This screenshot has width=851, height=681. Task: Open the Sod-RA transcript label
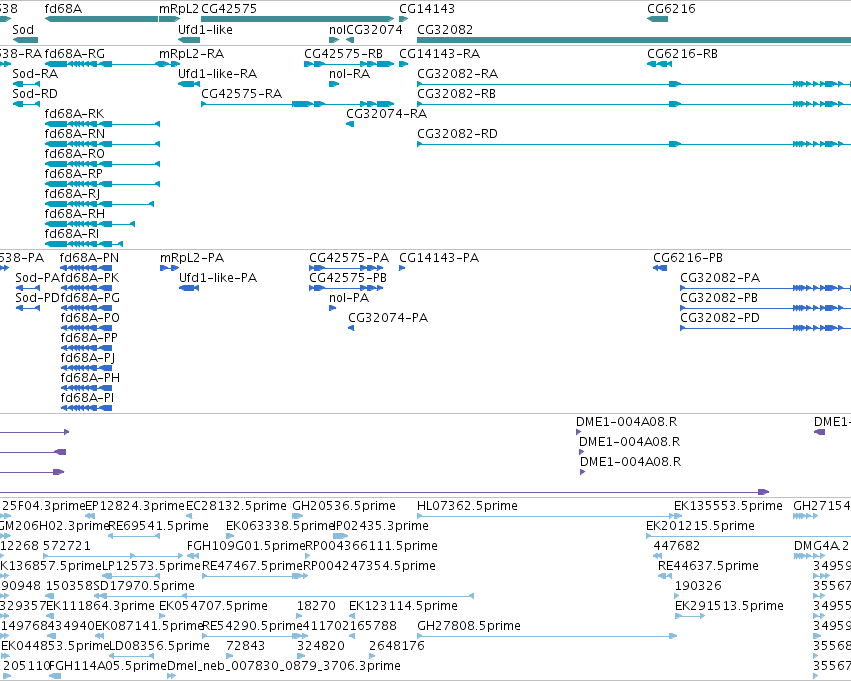pyautogui.click(x=35, y=74)
